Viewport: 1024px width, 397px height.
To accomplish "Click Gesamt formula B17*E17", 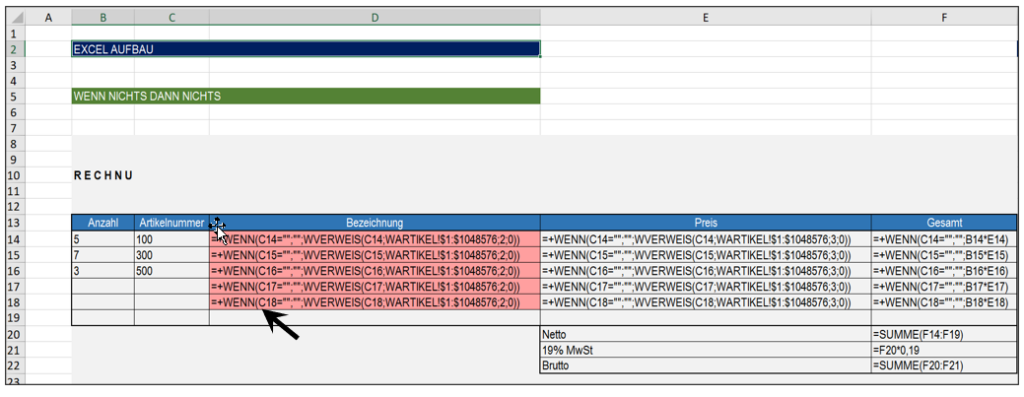I will [944, 286].
